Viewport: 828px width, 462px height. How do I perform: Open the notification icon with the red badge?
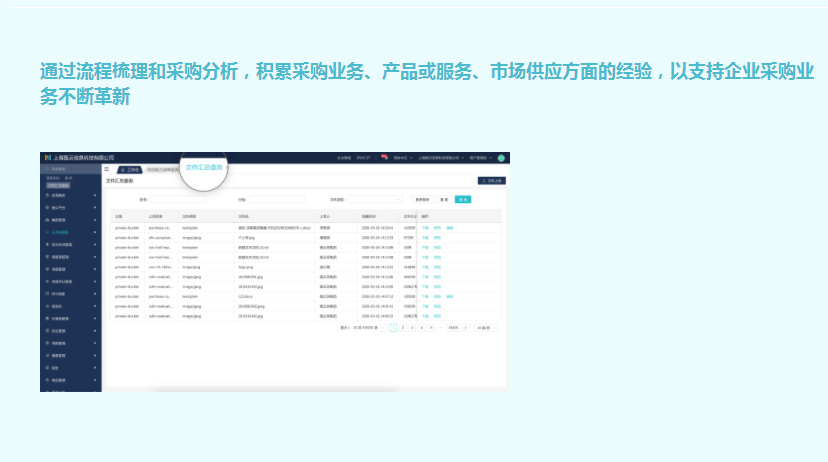coord(384,157)
